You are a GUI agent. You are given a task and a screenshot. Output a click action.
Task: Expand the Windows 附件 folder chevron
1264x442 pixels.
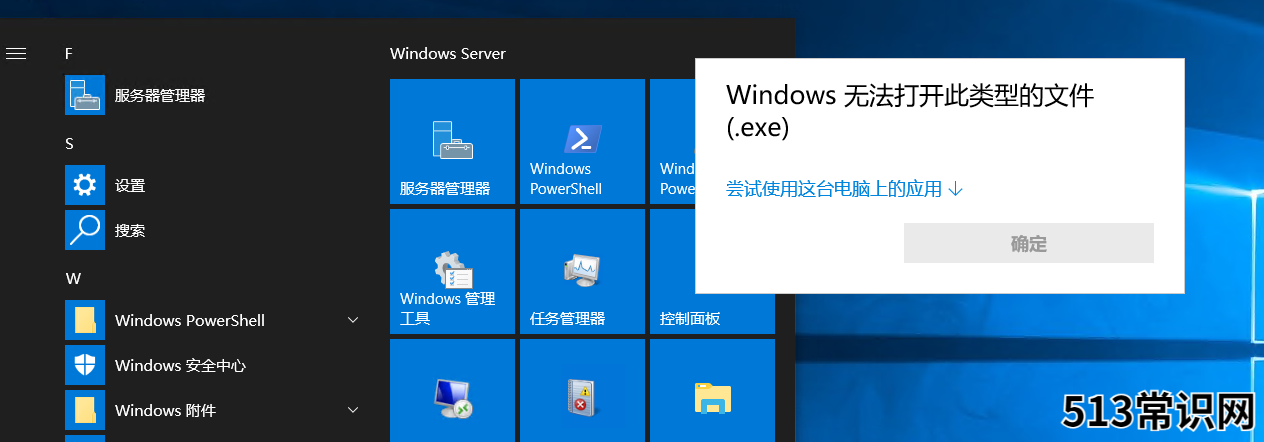point(352,410)
